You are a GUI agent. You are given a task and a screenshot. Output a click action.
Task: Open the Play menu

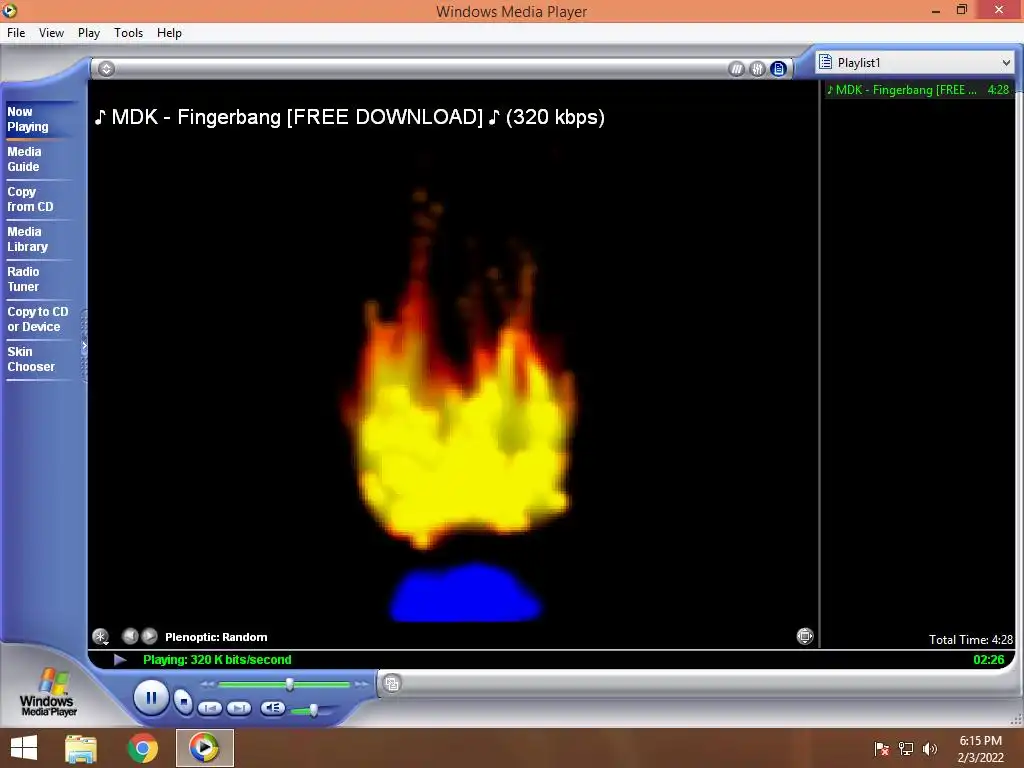[89, 33]
